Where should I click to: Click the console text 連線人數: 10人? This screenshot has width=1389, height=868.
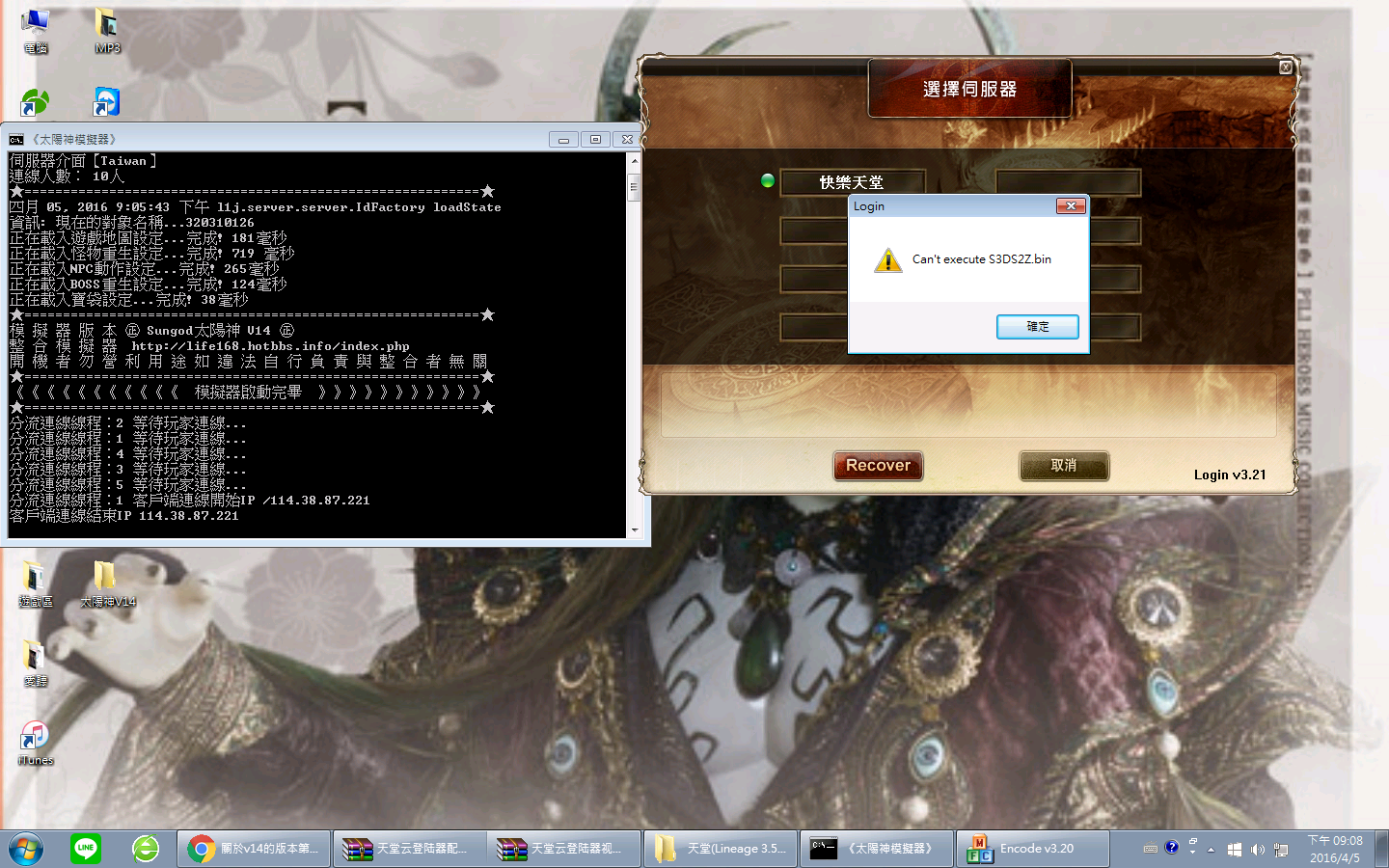pos(67,176)
